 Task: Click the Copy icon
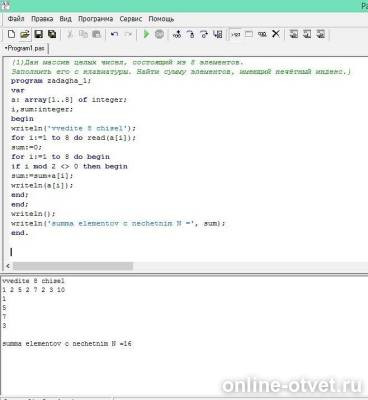[x=83, y=34]
